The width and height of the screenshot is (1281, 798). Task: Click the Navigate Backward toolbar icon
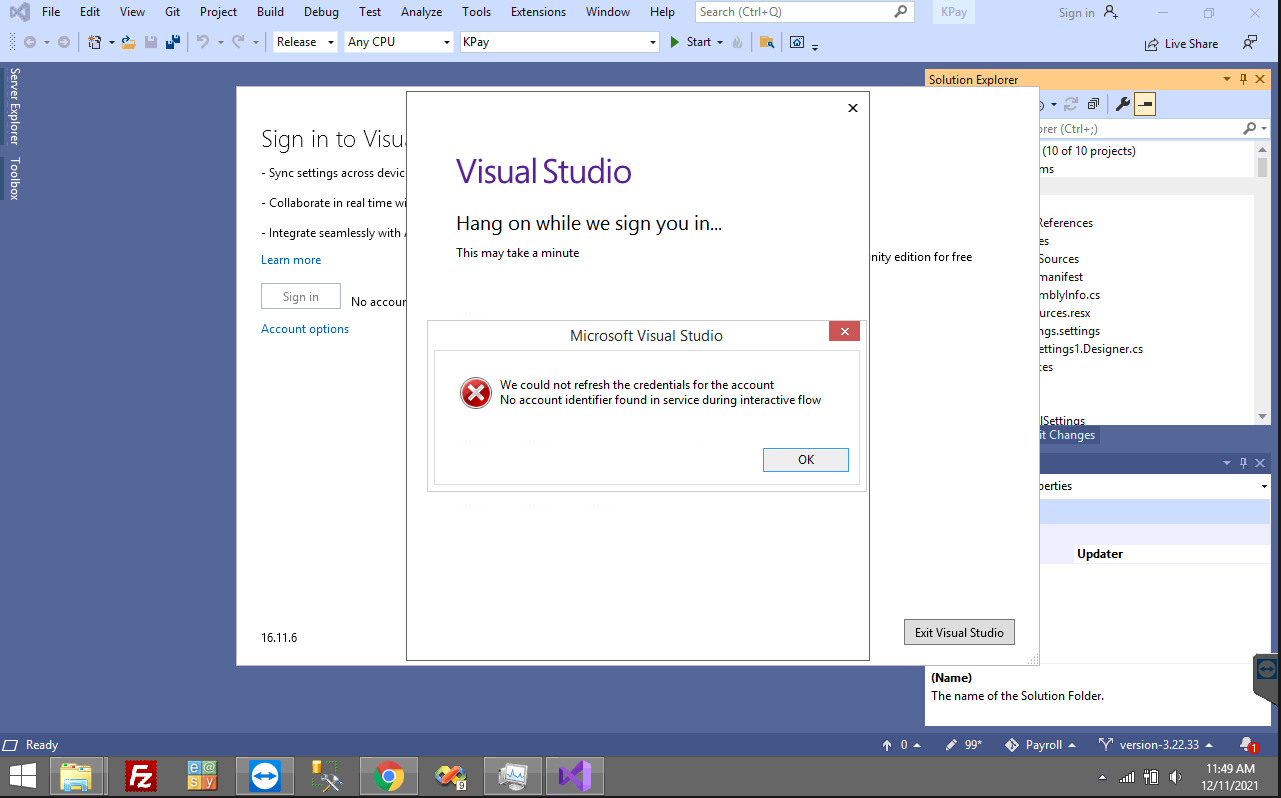click(30, 42)
